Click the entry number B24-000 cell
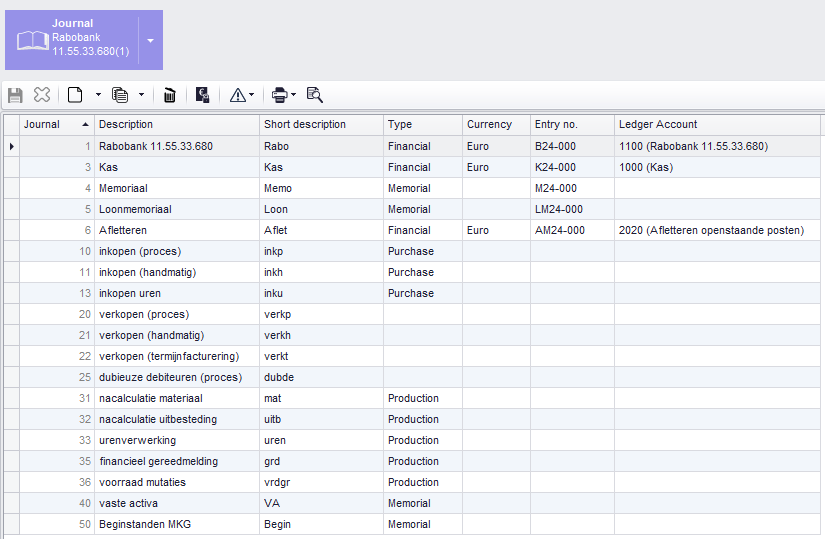The height and width of the screenshot is (539, 825). click(572, 146)
